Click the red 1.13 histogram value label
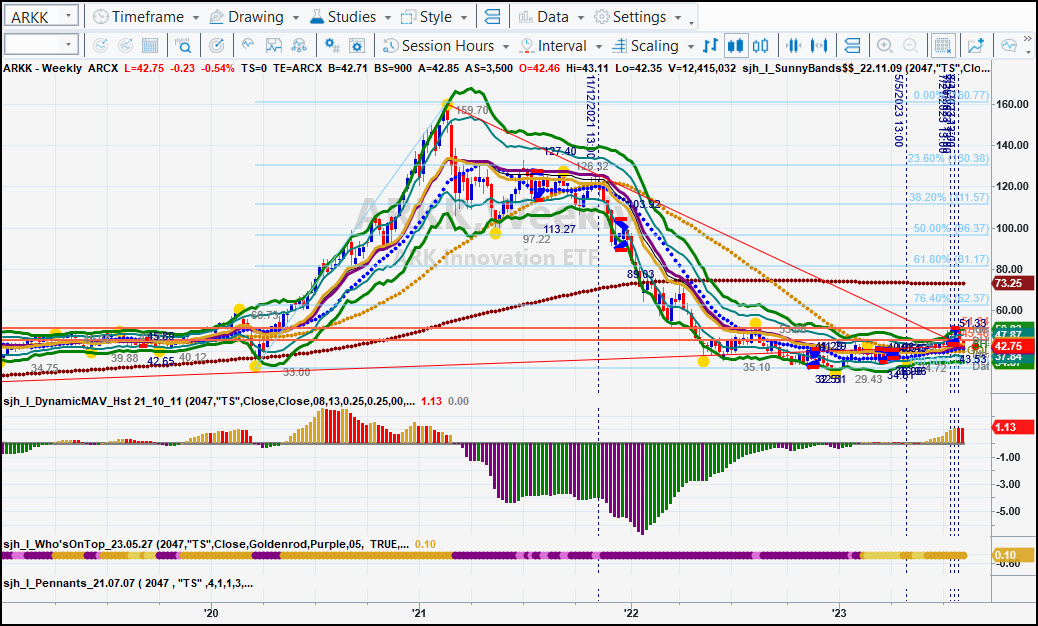Image resolution: width=1038 pixels, height=626 pixels. coord(1014,427)
